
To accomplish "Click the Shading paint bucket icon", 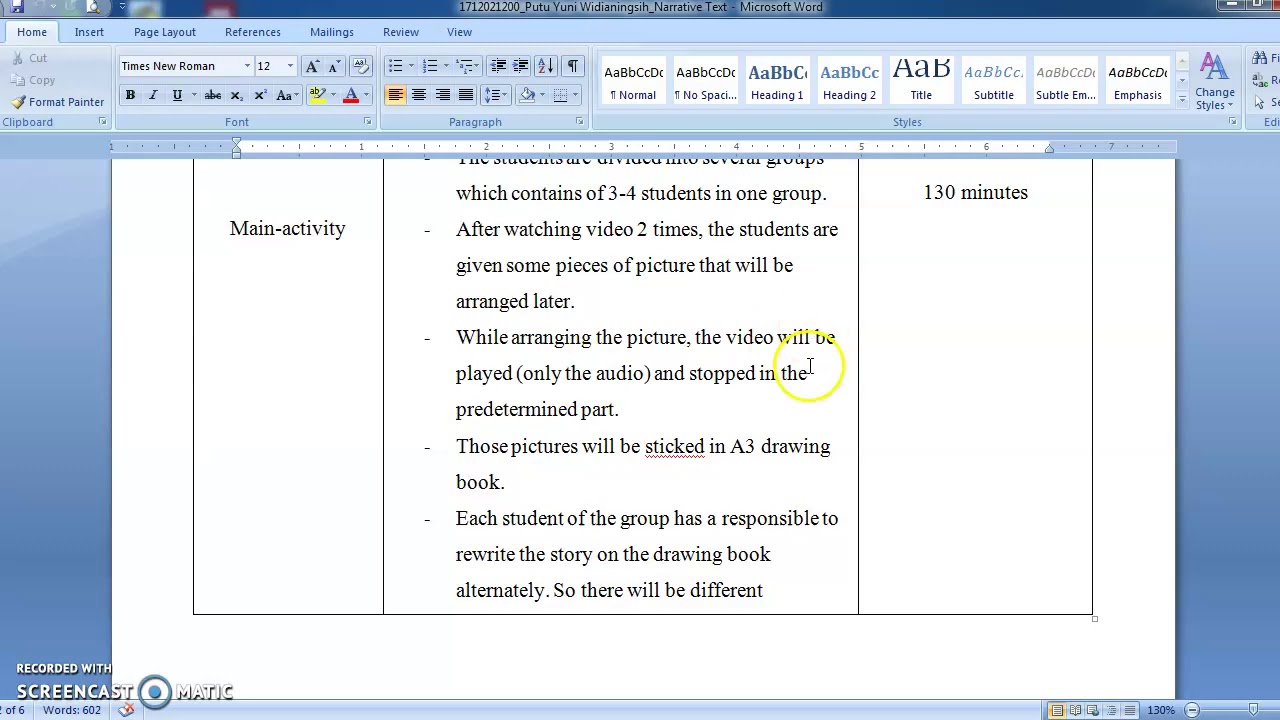I will click(527, 95).
